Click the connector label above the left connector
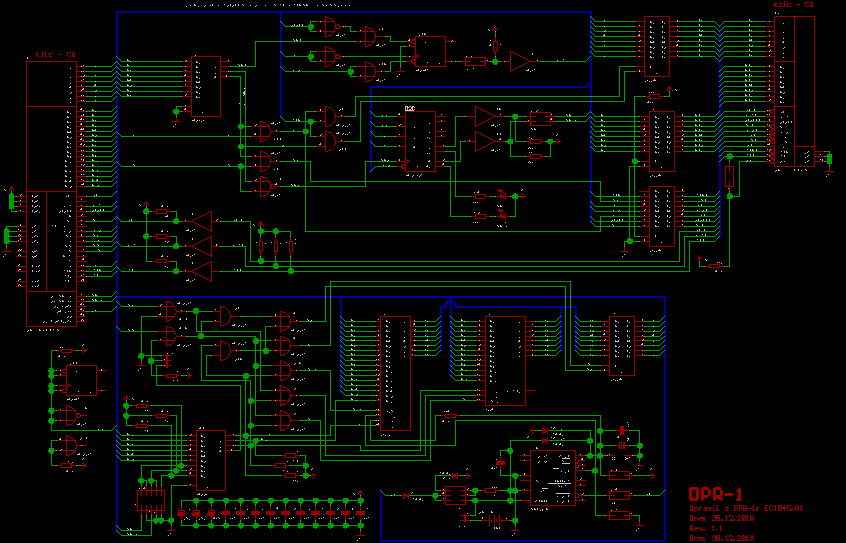The image size is (846, 543). click(x=56, y=54)
